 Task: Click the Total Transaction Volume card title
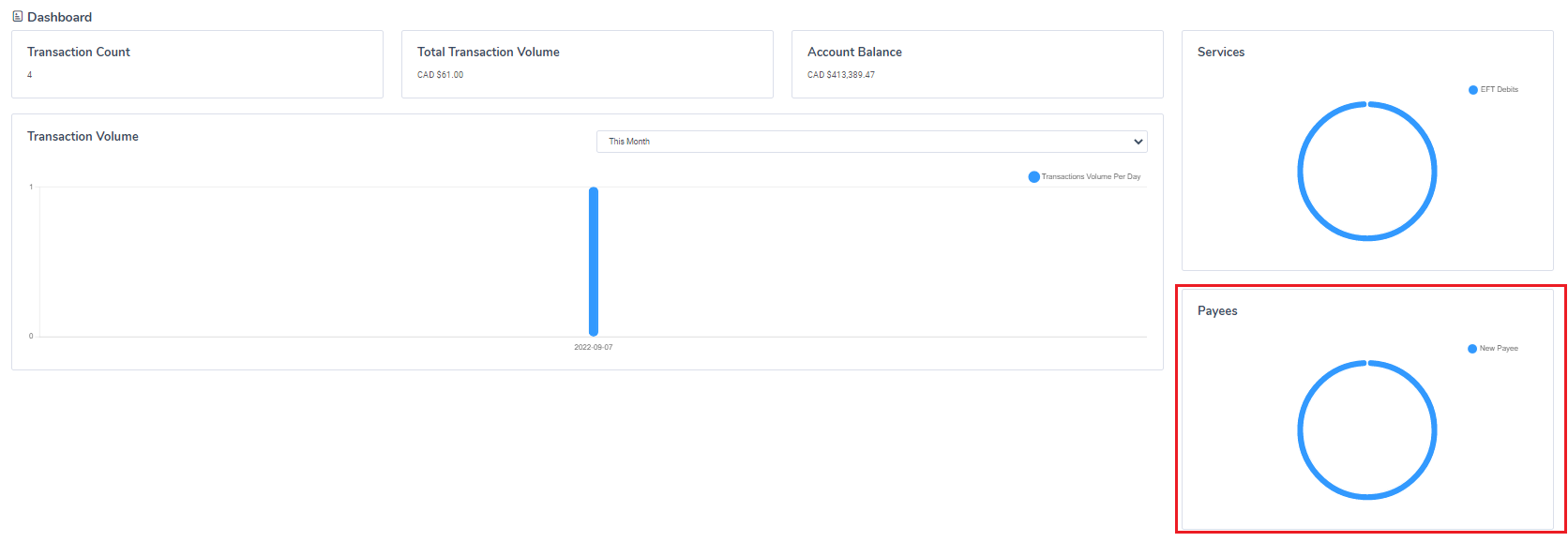tap(488, 53)
